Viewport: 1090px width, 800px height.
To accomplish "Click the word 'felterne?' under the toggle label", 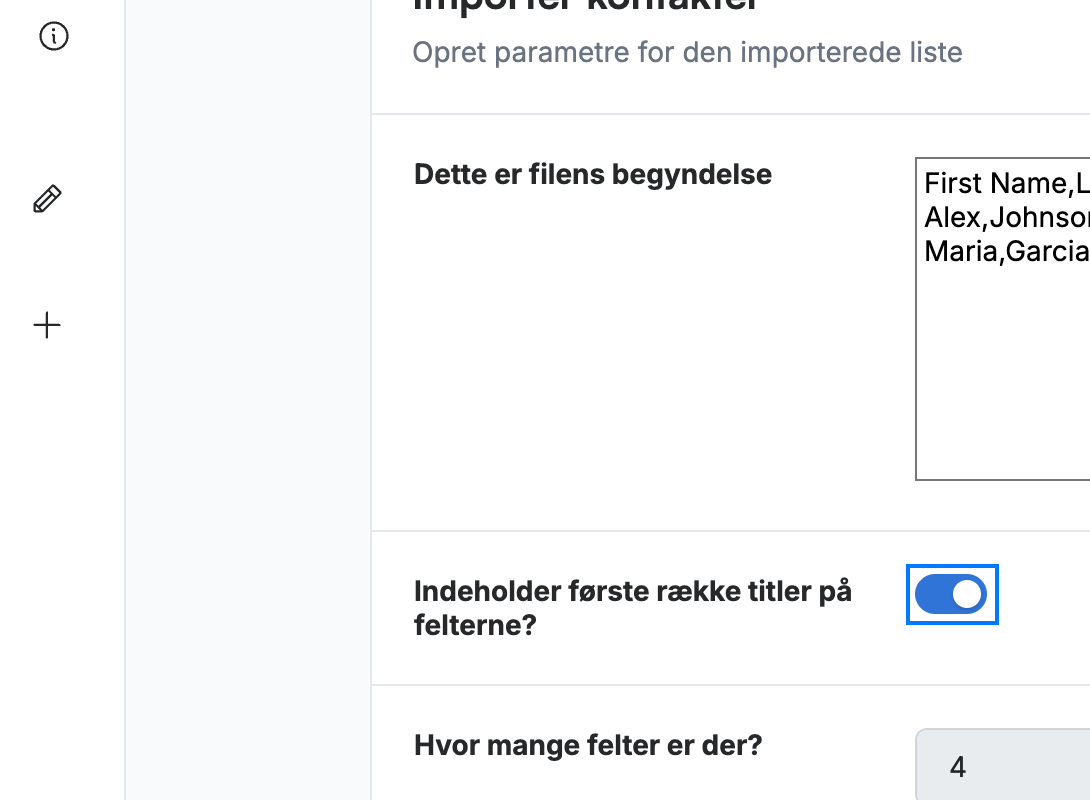I will [x=475, y=626].
